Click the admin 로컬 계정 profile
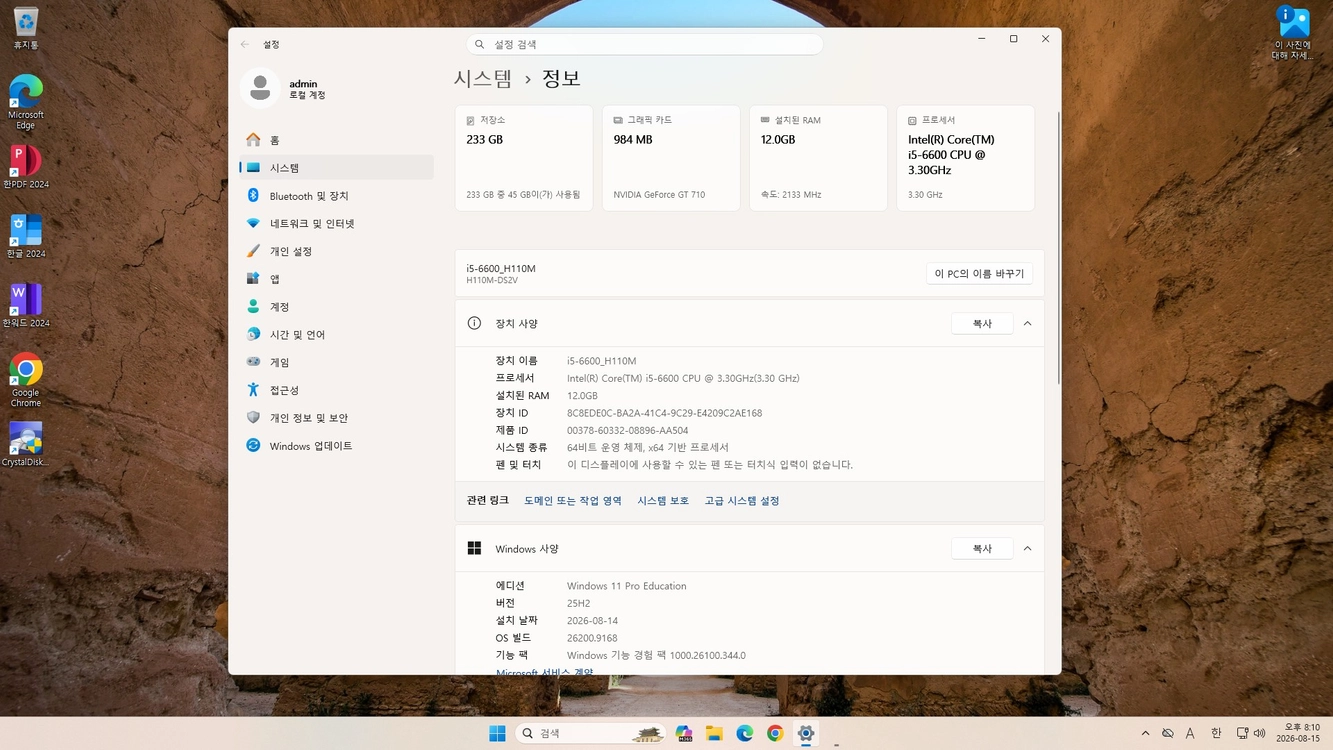1333x750 pixels. pyautogui.click(x=284, y=89)
